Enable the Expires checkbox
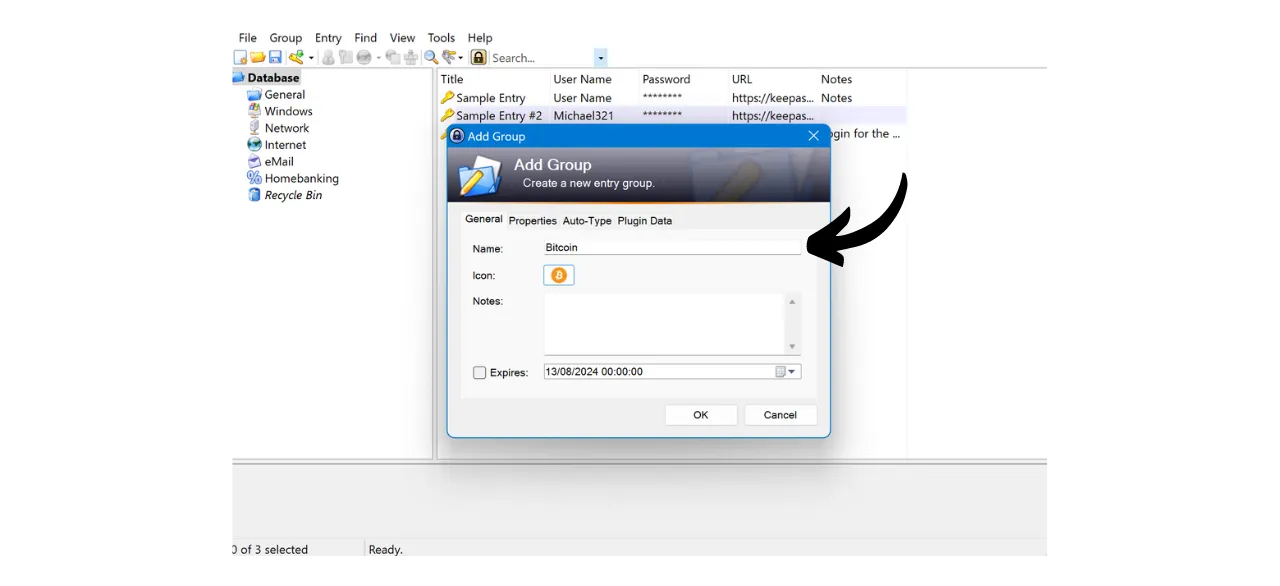 point(479,372)
